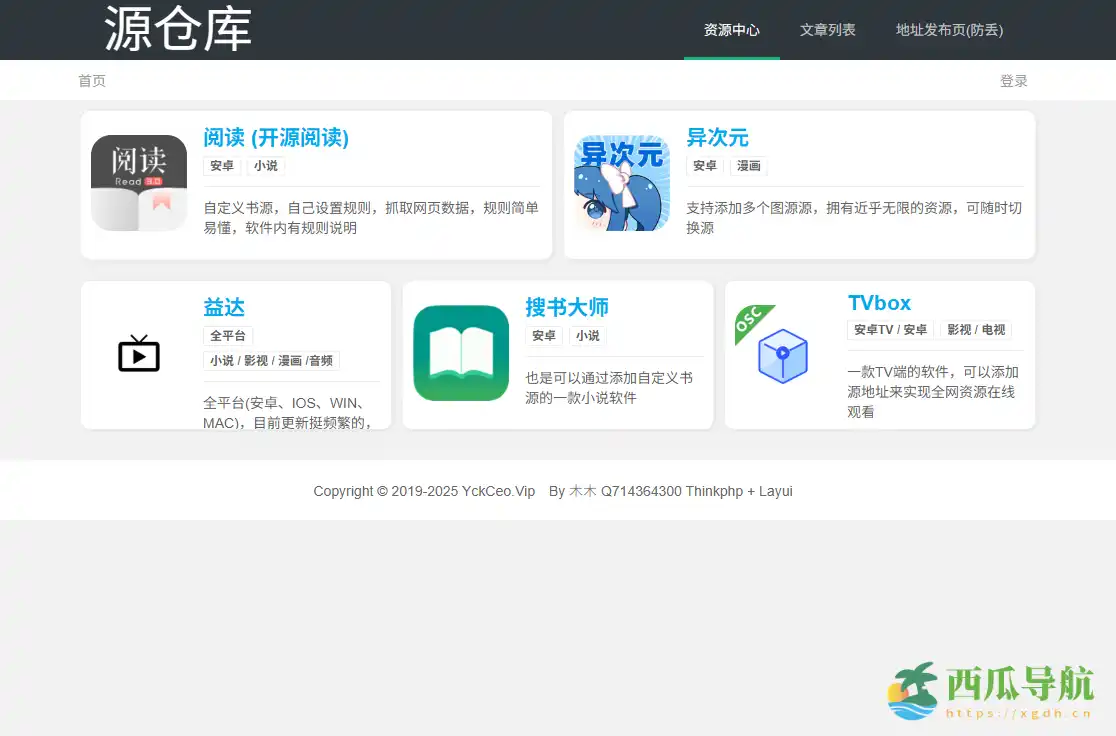Click the 漫画 tag under 异次元

(x=748, y=165)
